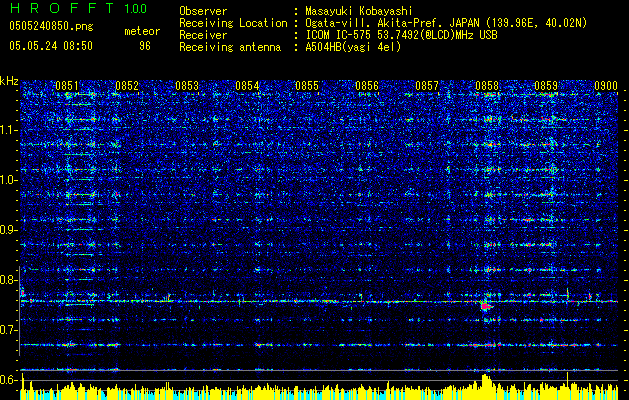629x400 pixels.
Task: Select the 0852 time marker
Action: (127, 86)
